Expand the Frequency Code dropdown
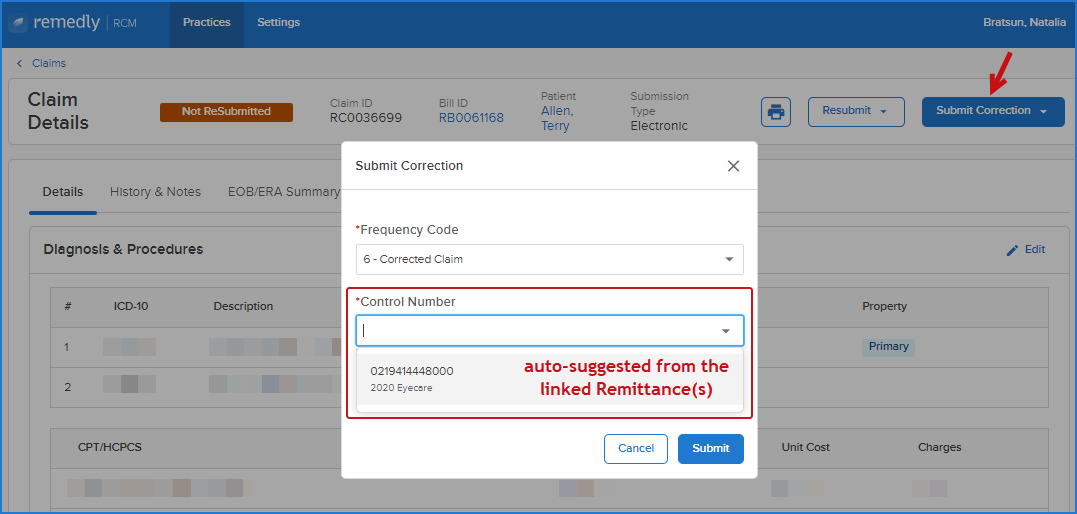1077x514 pixels. click(x=549, y=260)
